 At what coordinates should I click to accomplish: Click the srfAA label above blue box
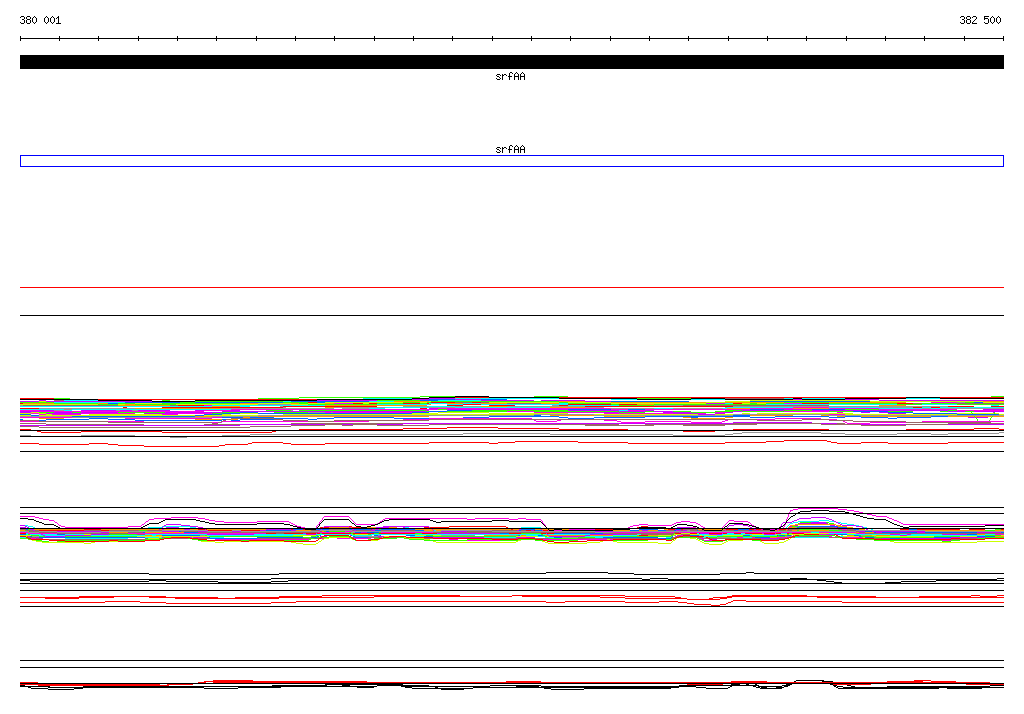click(510, 150)
